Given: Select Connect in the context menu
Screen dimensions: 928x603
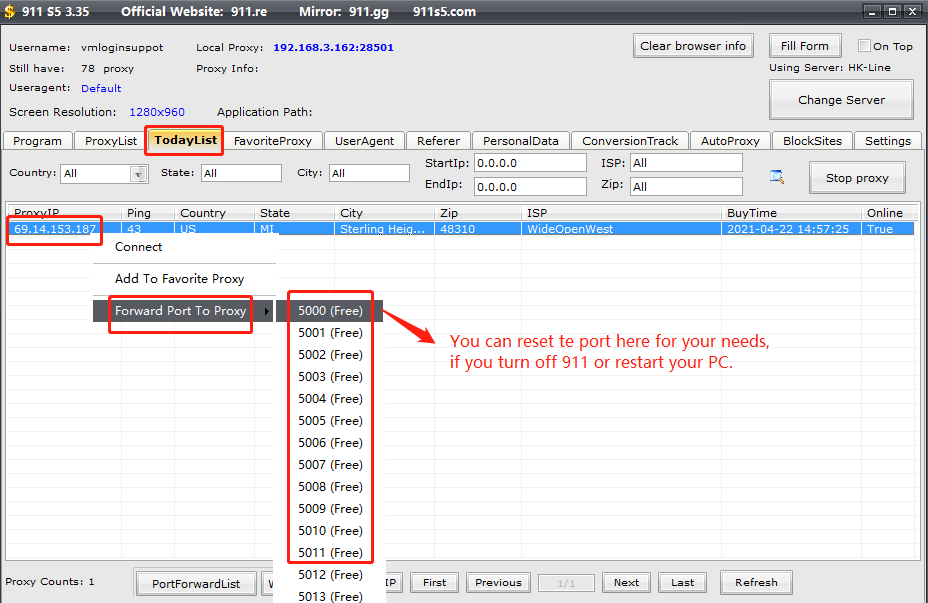Looking at the screenshot, I should point(139,247).
